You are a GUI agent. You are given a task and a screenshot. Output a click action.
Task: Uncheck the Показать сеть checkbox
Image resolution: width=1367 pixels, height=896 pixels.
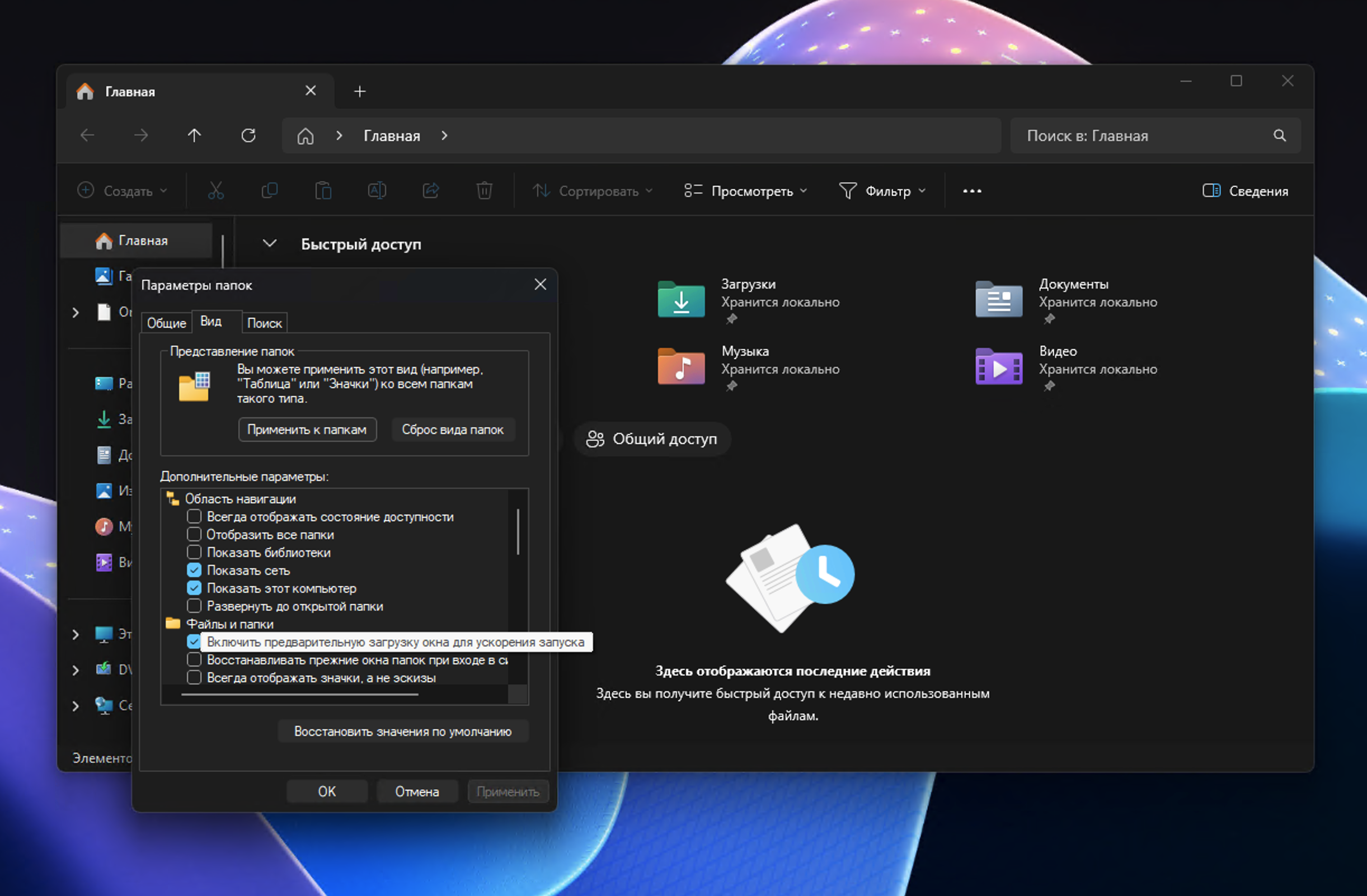(194, 570)
